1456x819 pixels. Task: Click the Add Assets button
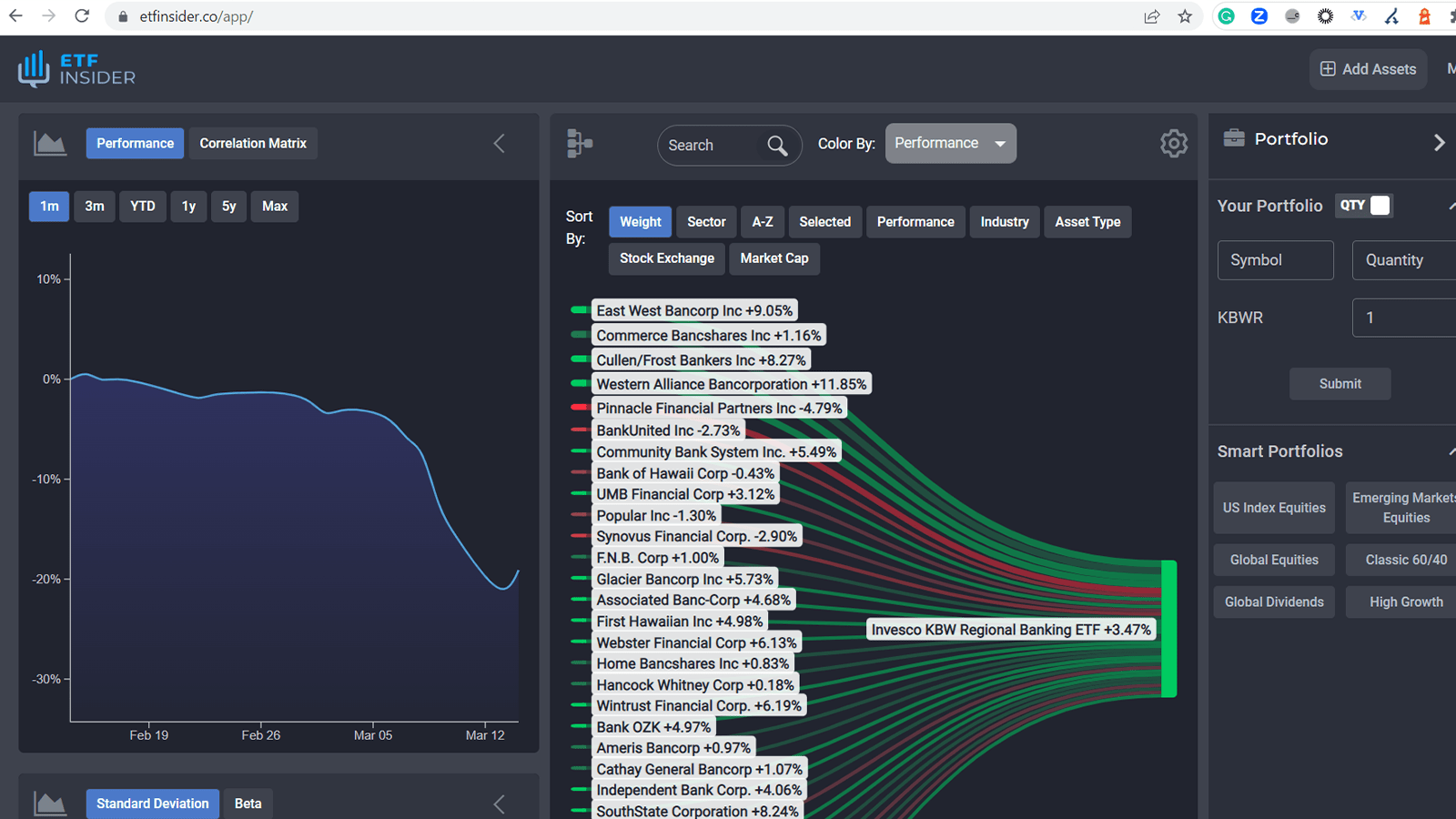coord(1369,69)
